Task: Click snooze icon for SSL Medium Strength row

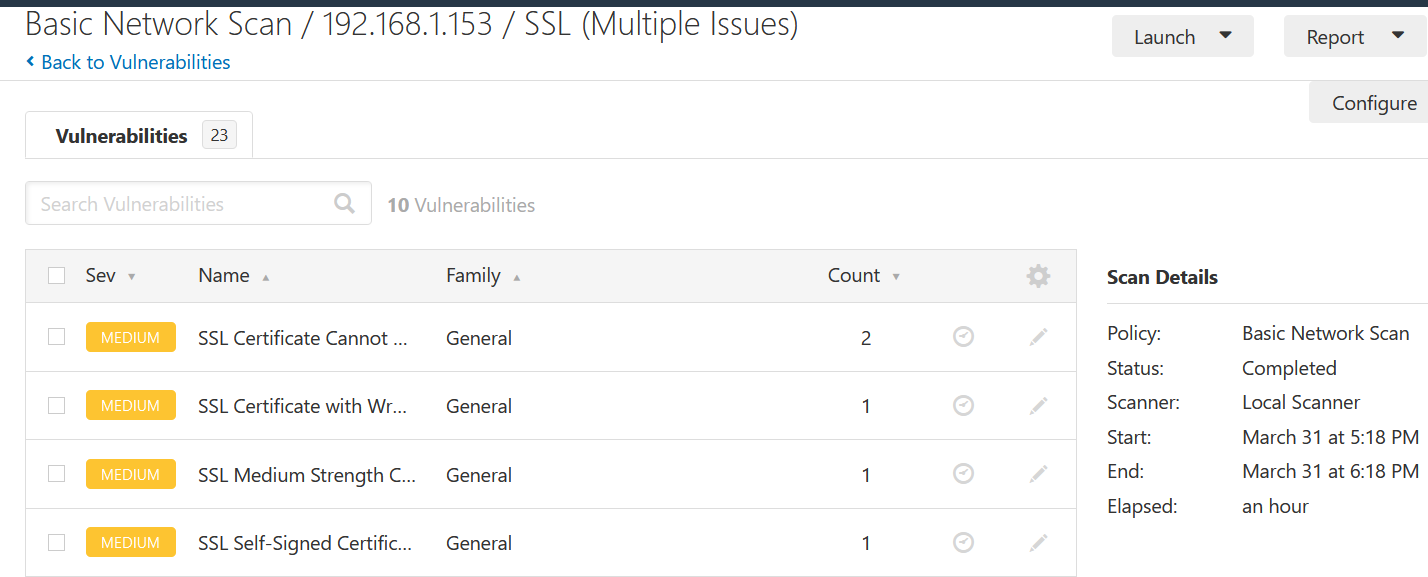Action: pyautogui.click(x=963, y=474)
